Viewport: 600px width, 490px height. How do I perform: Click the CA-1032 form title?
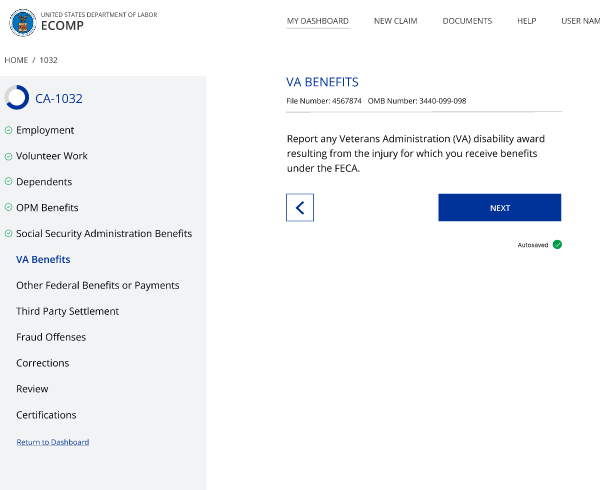click(59, 98)
